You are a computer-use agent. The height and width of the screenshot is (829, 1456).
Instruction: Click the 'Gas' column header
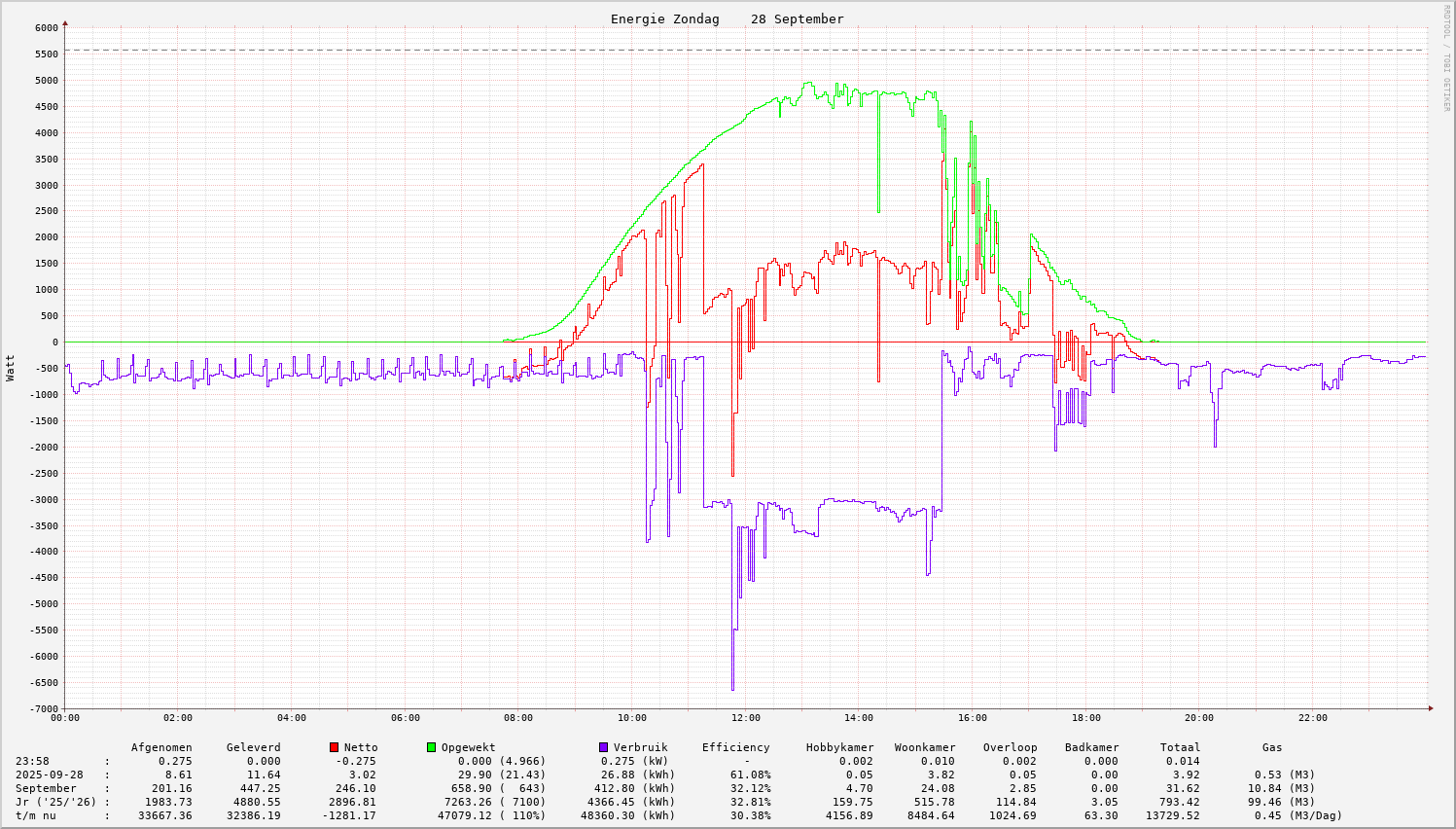point(1272,747)
